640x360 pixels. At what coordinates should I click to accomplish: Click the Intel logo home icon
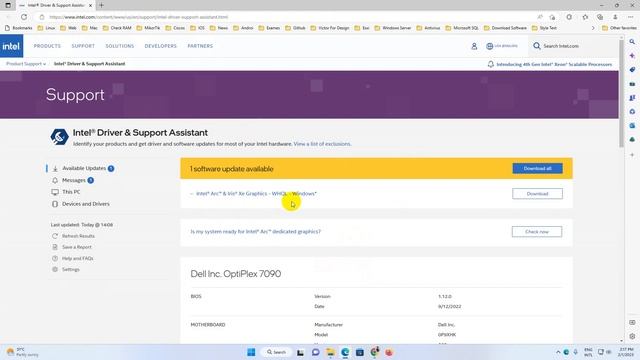[11, 46]
